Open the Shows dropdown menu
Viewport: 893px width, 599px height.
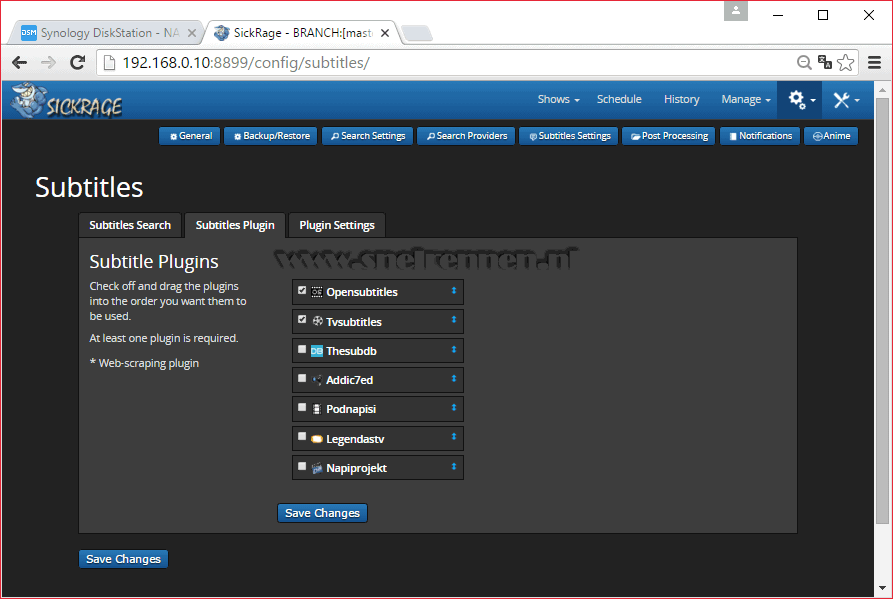pos(558,100)
